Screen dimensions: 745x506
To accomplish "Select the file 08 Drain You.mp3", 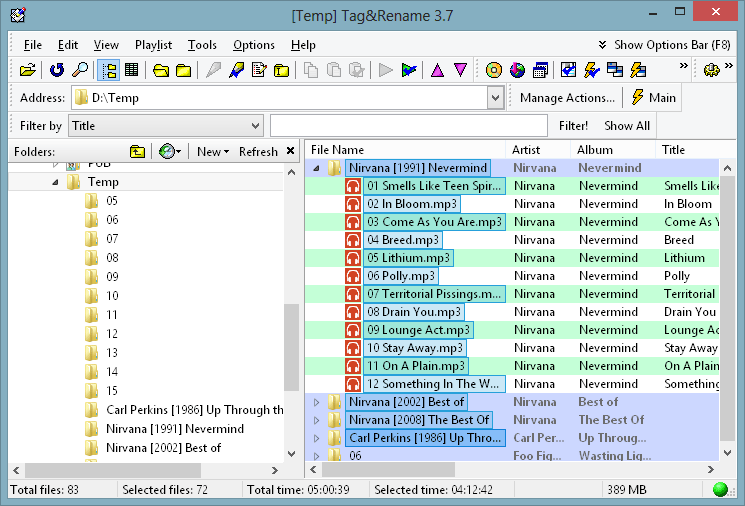I will [414, 312].
